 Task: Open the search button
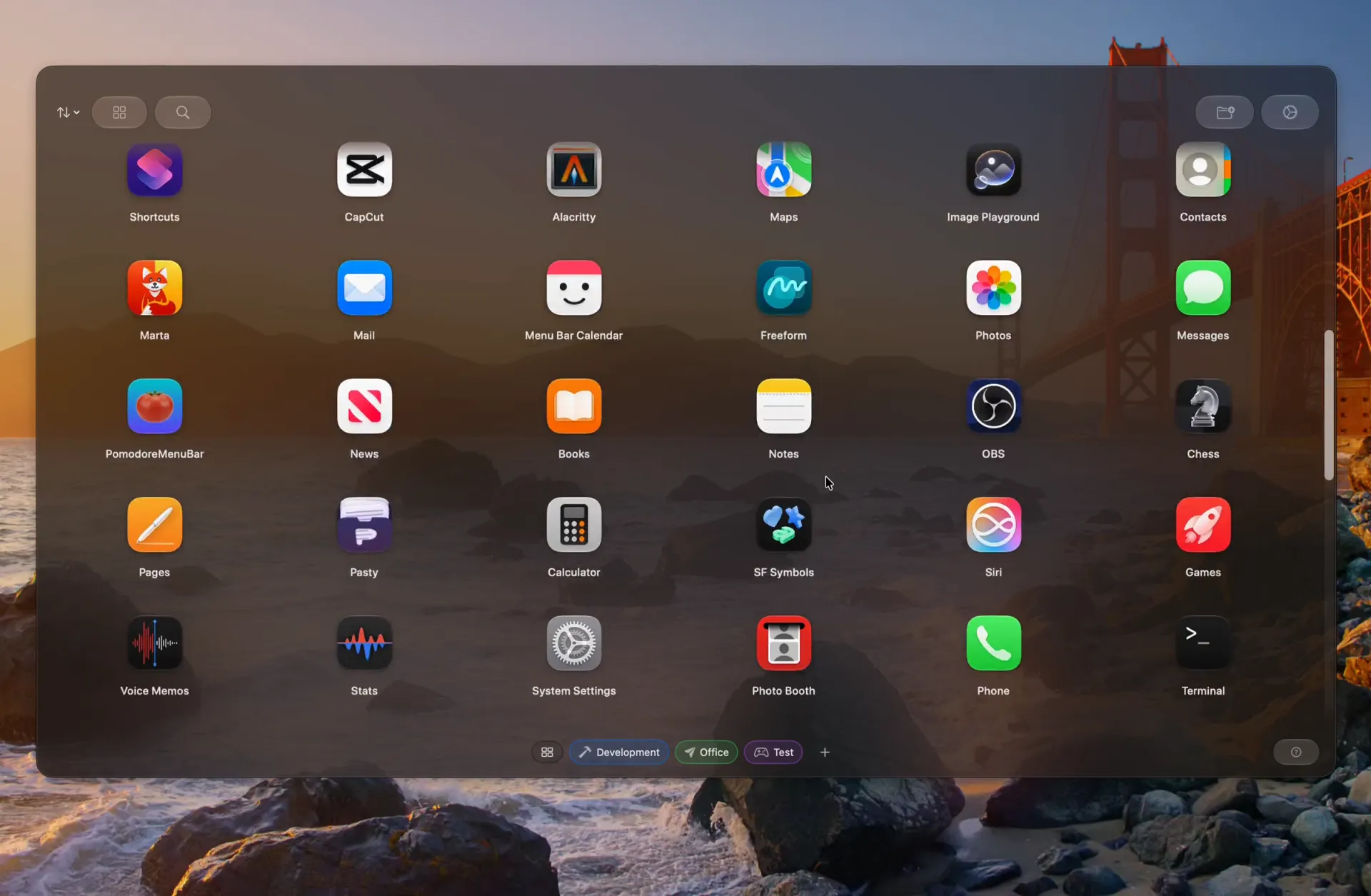click(x=183, y=113)
